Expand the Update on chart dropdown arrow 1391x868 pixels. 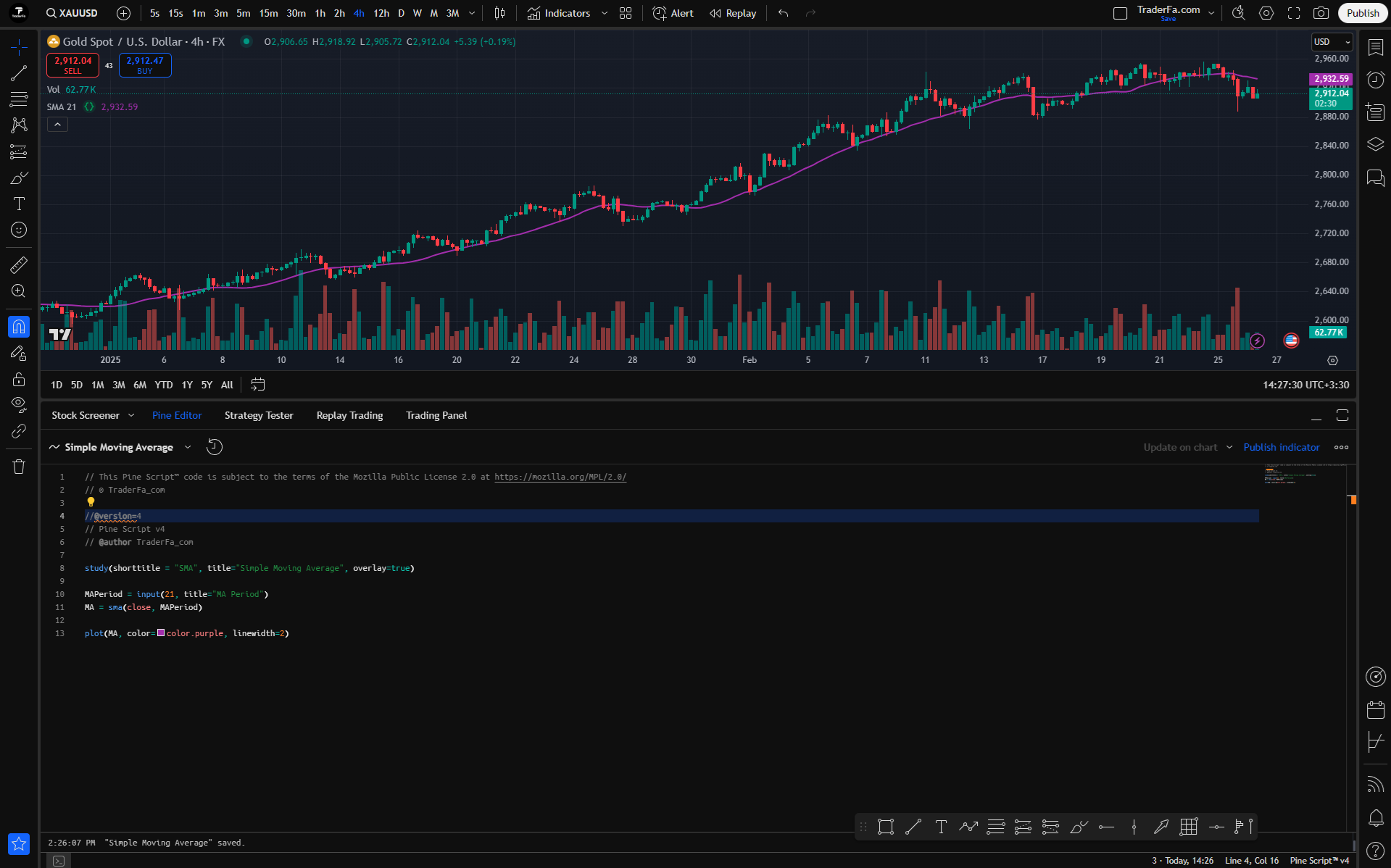pos(1229,447)
